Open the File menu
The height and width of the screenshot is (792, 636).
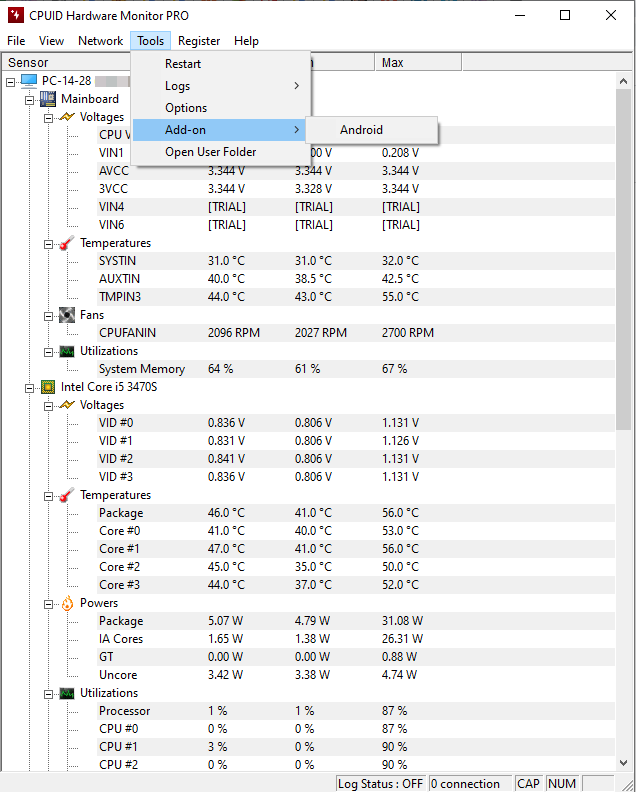(x=16, y=41)
